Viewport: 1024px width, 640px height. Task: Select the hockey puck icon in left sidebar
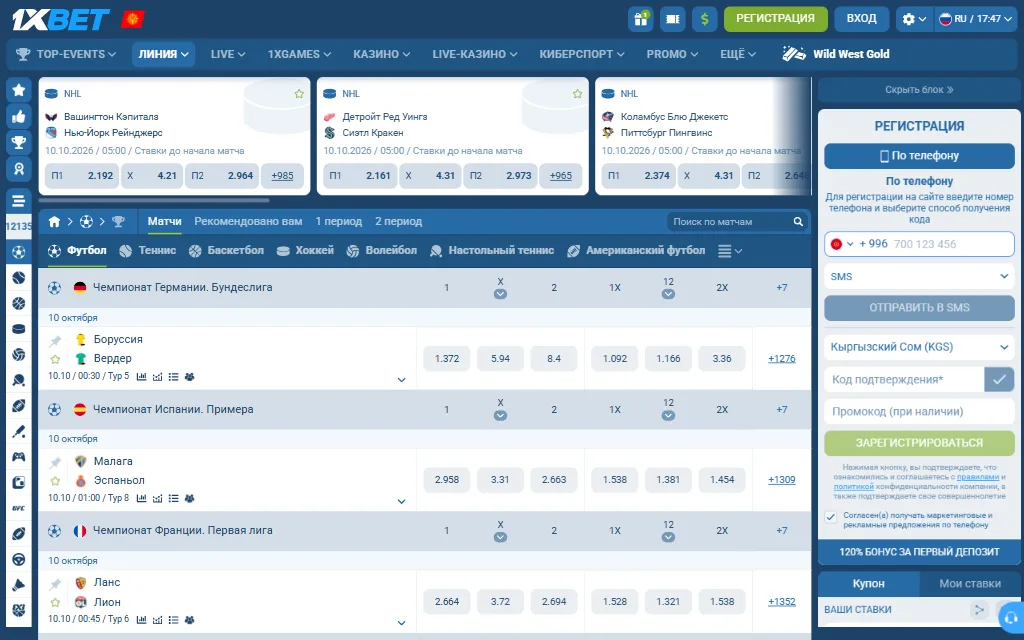click(19, 328)
